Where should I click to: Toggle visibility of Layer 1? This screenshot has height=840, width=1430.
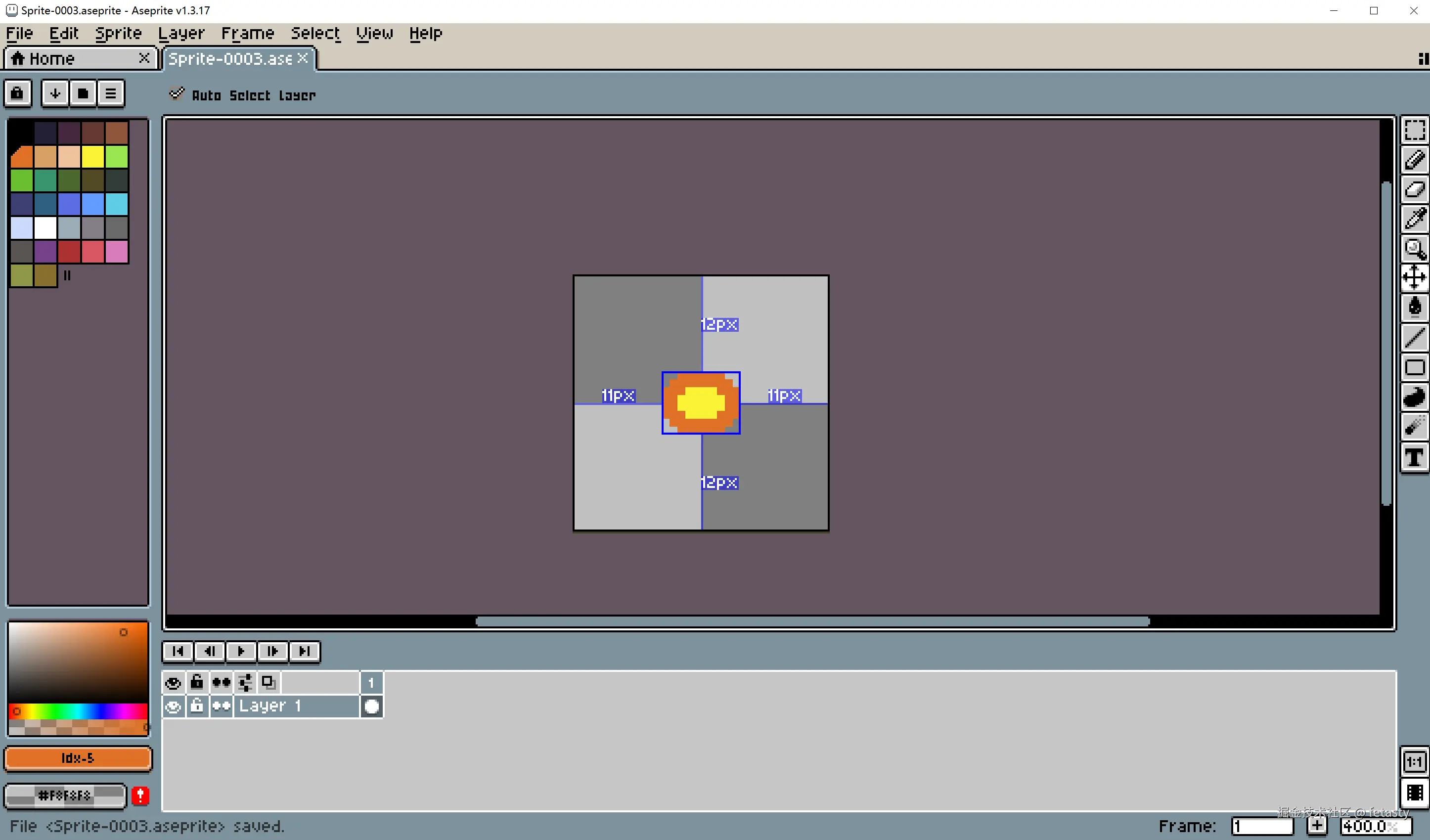point(174,707)
